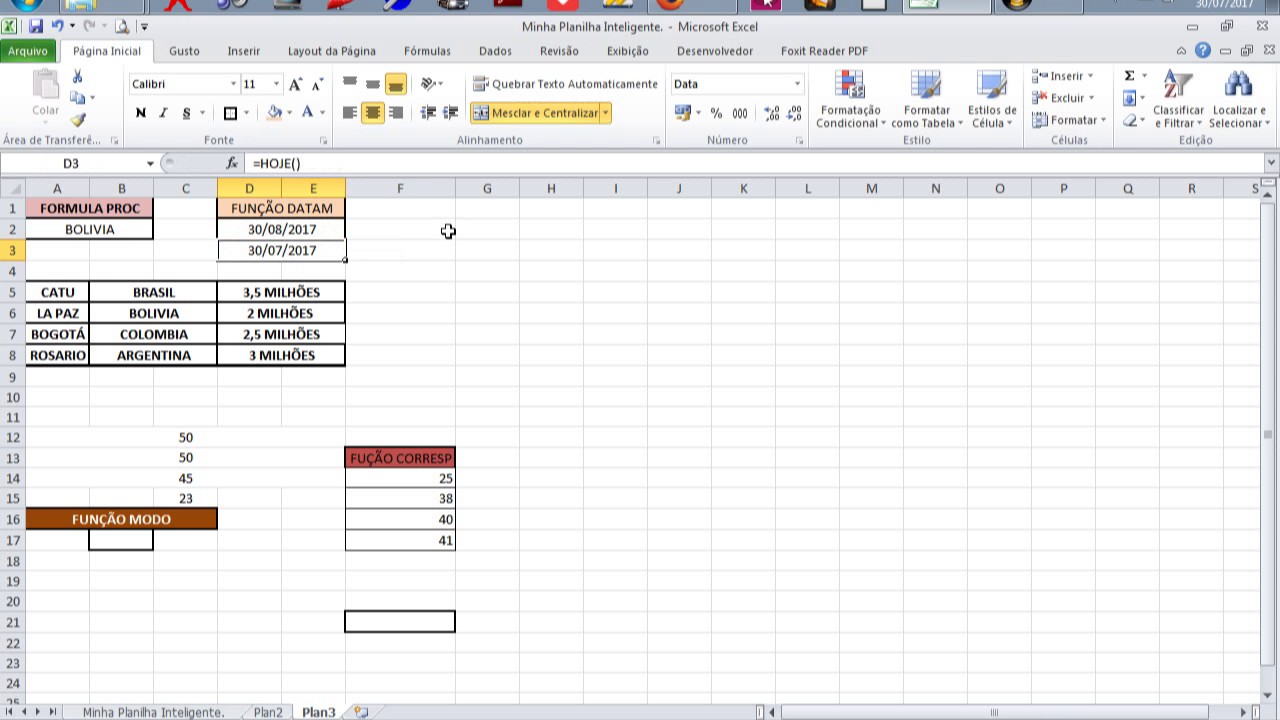Click the fx insert function icon
Viewport: 1280px width, 720px height.
pos(232,163)
